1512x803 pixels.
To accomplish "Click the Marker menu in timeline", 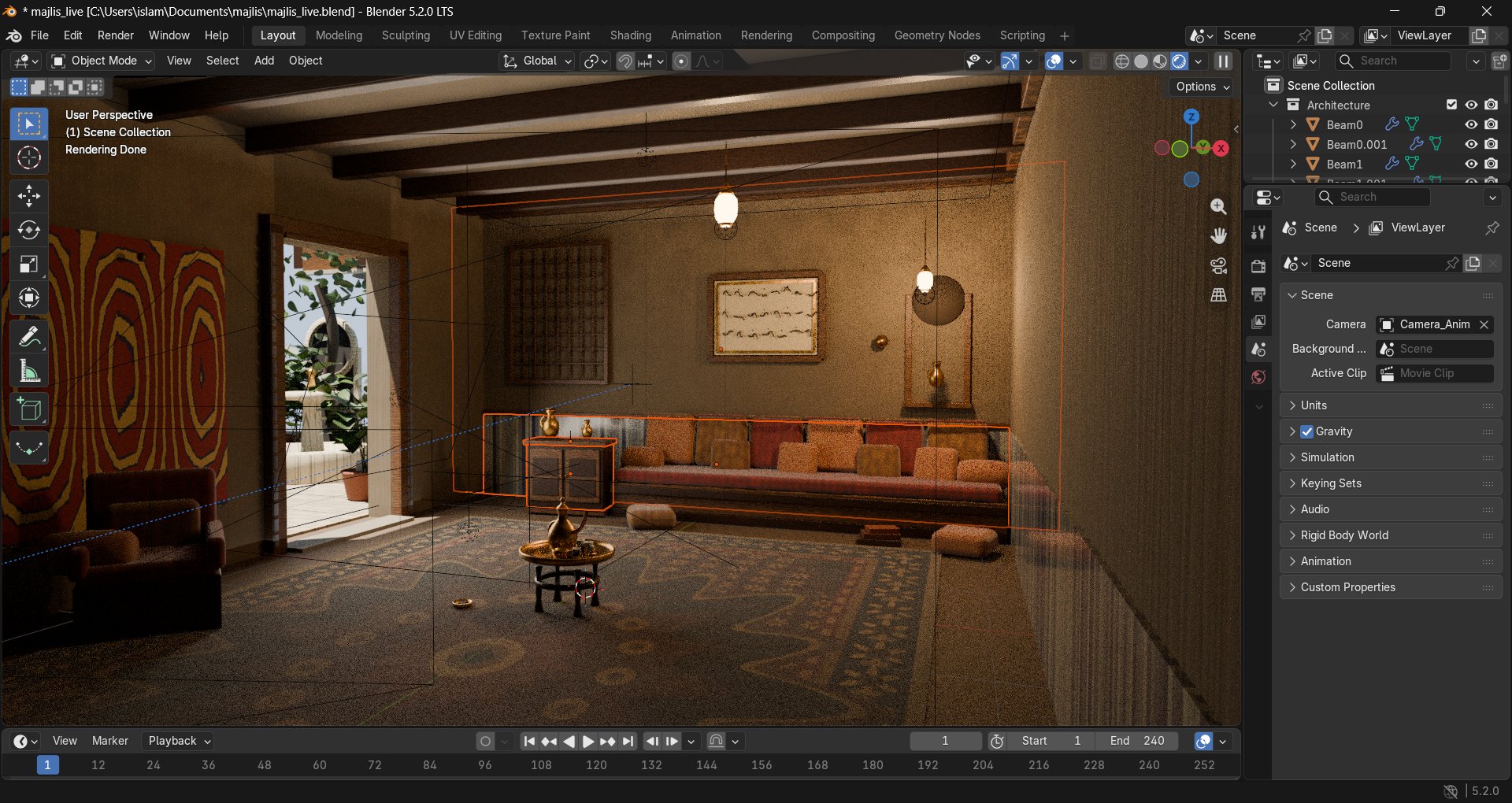I will tap(109, 741).
